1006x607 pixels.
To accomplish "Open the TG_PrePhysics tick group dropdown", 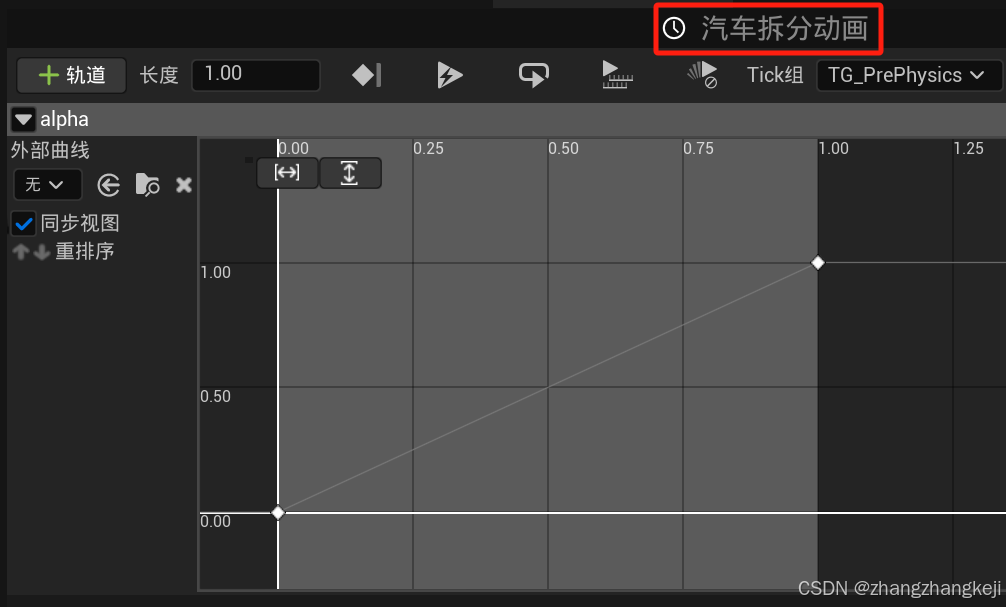I will pyautogui.click(x=908, y=75).
